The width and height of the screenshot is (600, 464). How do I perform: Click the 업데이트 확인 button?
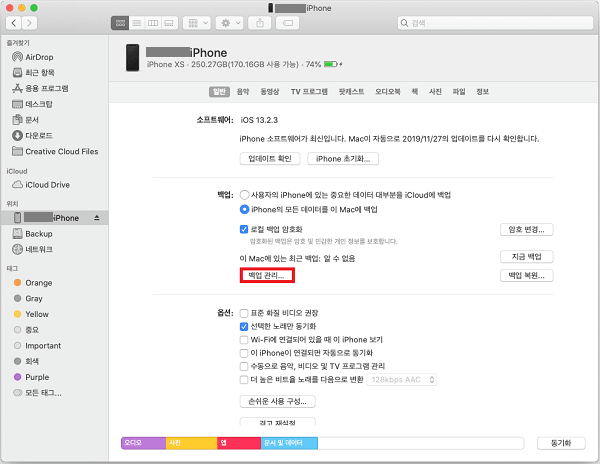pos(270,159)
